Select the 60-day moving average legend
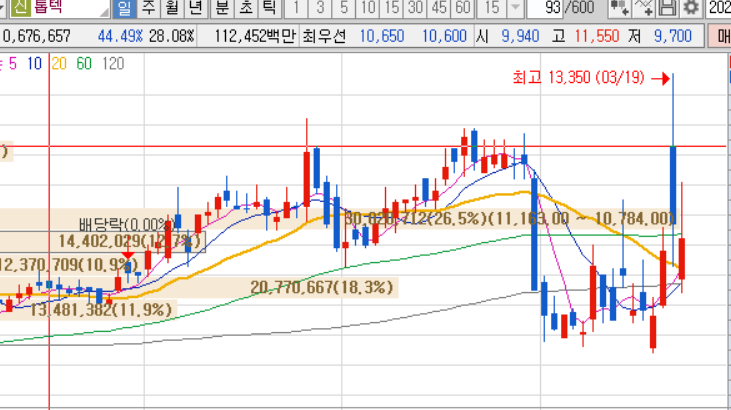This screenshot has width=731, height=410. coord(84,63)
